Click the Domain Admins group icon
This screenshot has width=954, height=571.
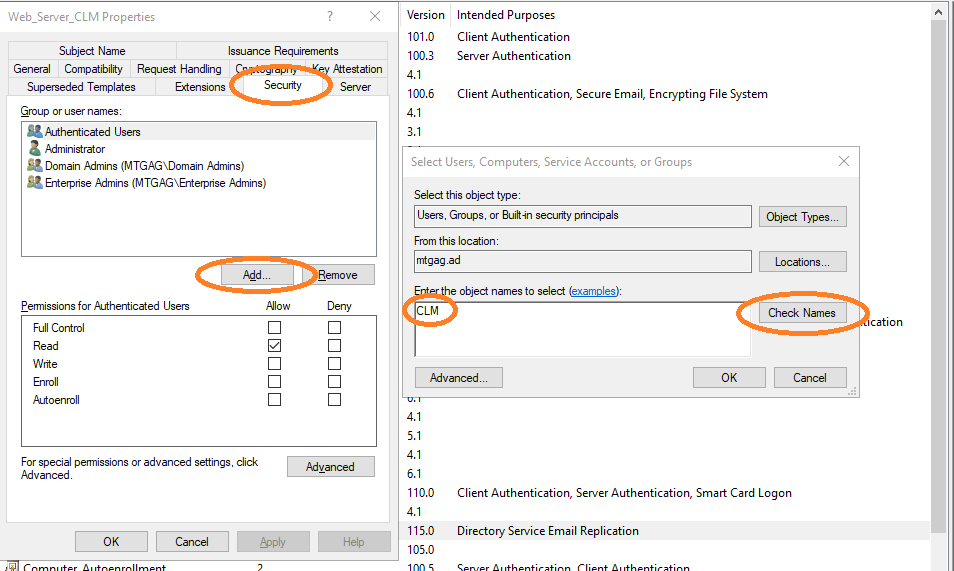pos(35,166)
